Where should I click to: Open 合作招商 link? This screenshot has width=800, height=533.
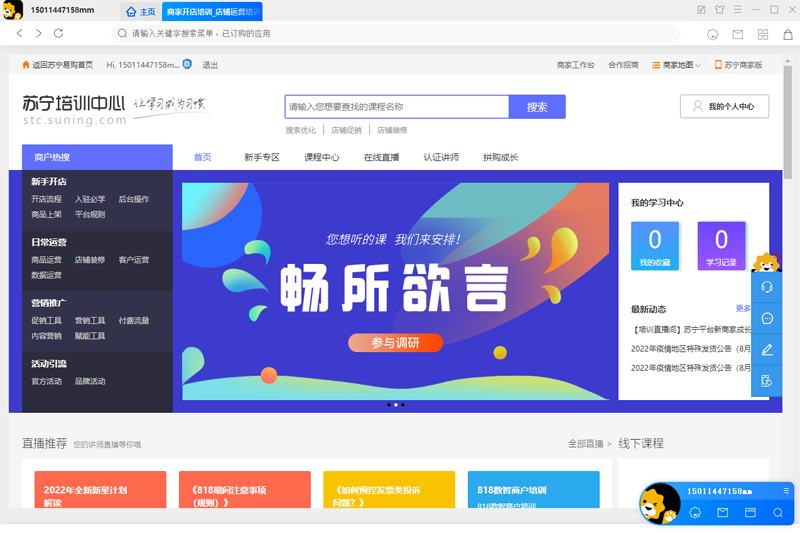623,65
